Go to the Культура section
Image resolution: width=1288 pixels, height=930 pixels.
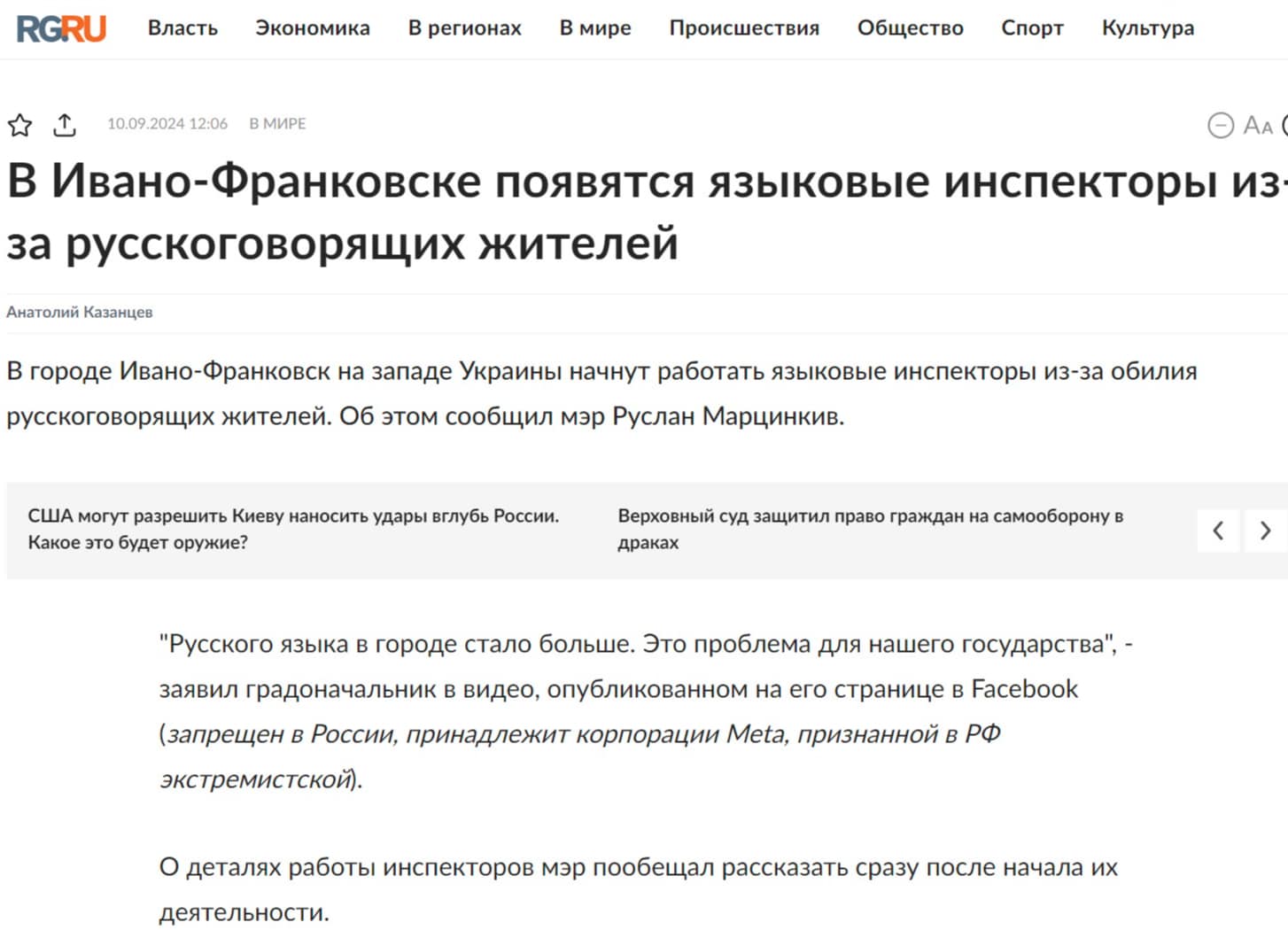tap(1147, 28)
